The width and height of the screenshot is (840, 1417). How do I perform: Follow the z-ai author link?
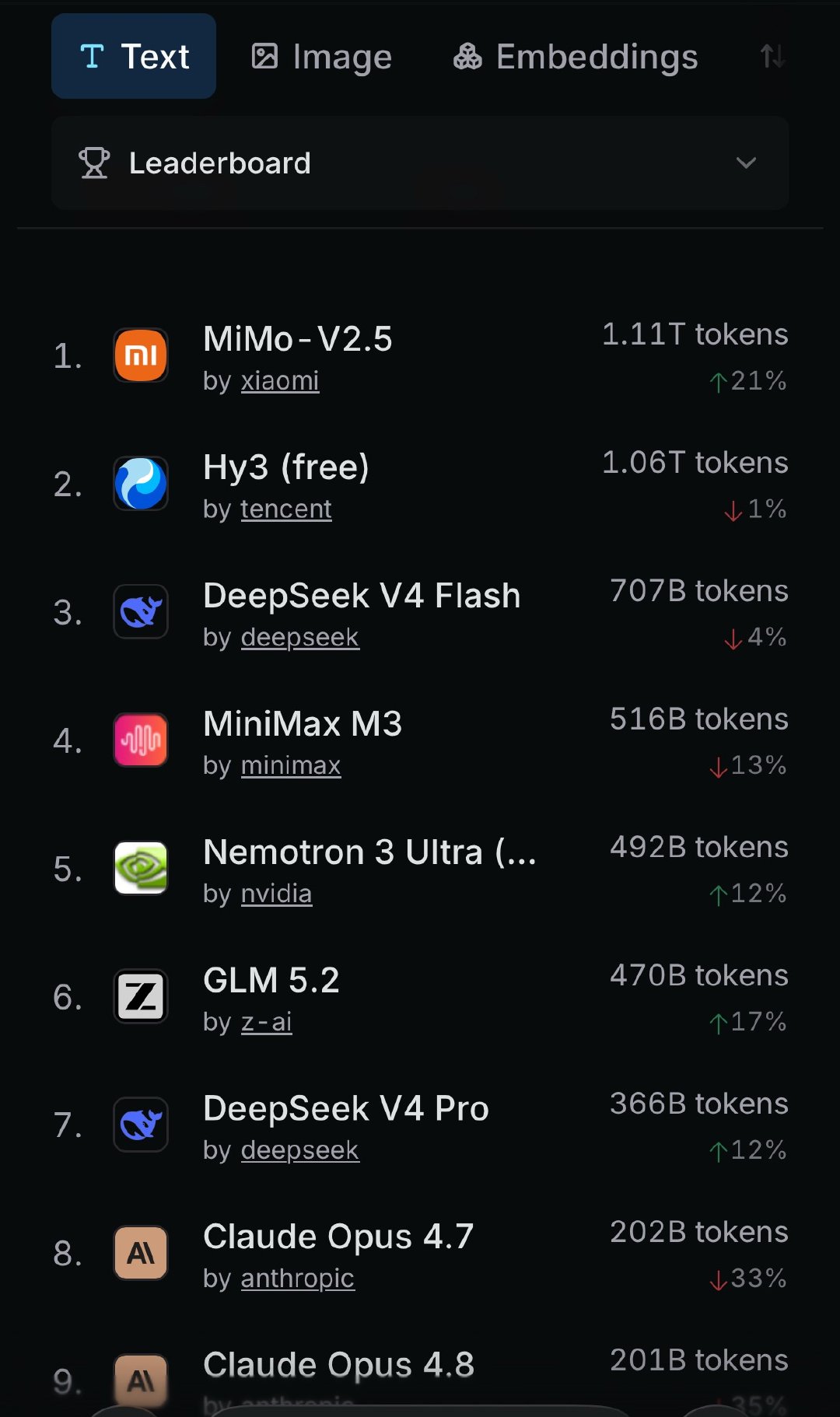point(267,1022)
